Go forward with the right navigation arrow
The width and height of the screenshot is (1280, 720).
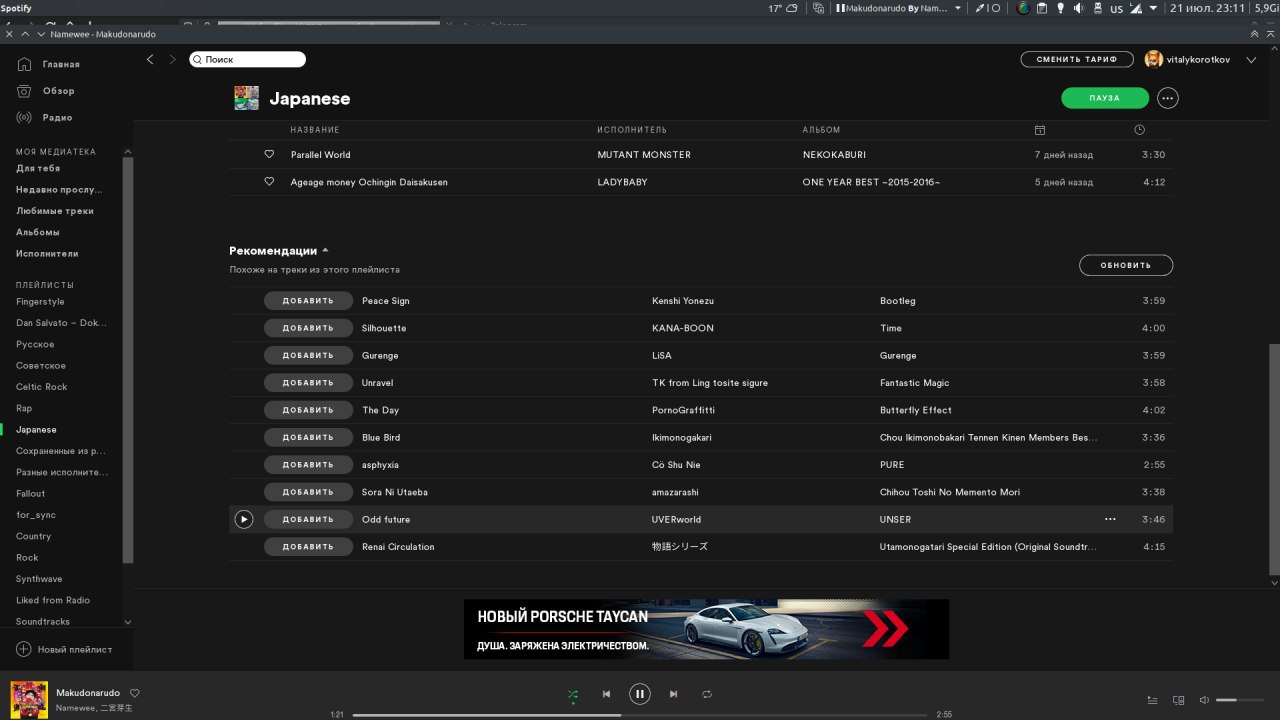pyautogui.click(x=172, y=60)
